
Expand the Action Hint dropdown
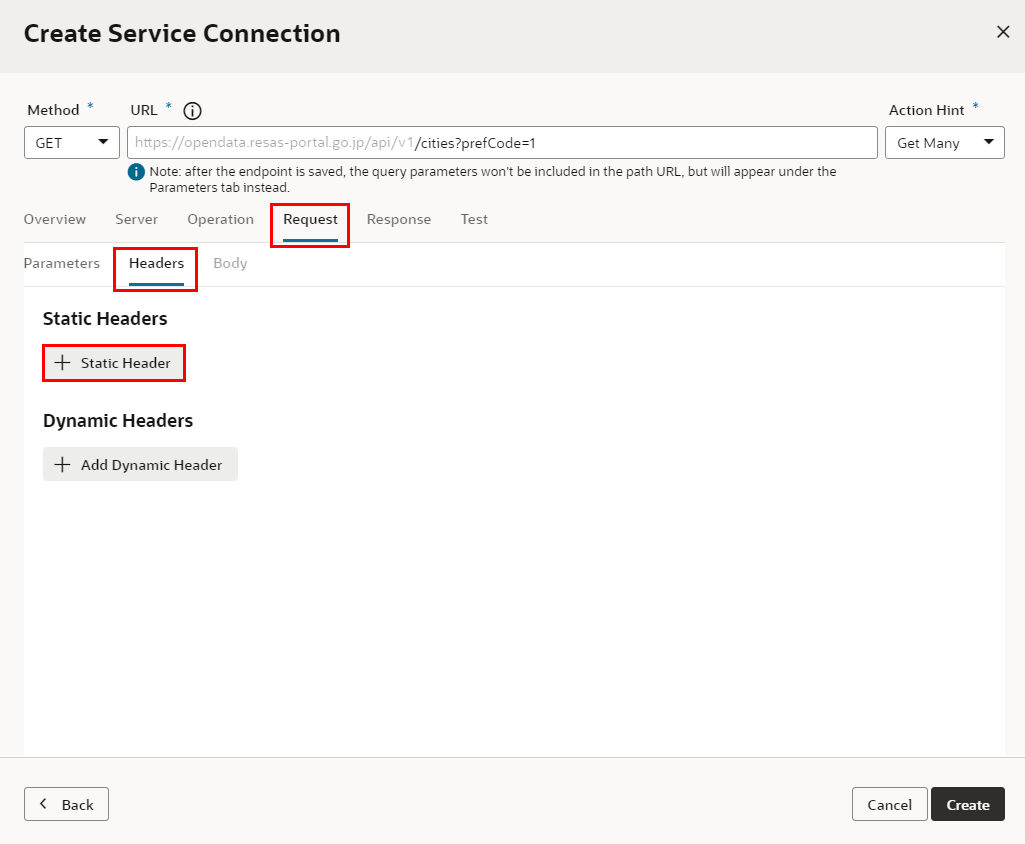point(944,143)
